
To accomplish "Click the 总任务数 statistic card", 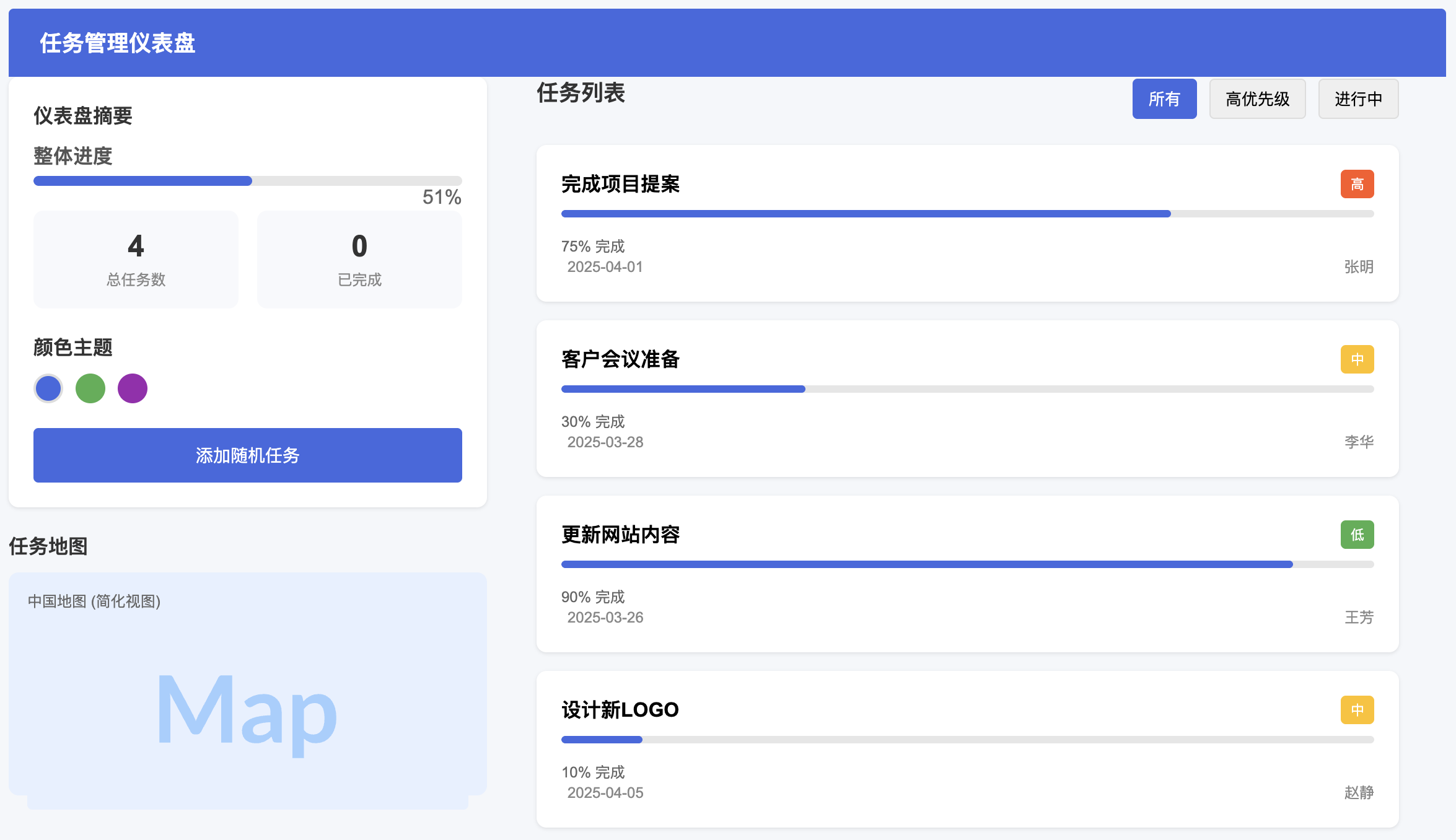I will pos(136,260).
